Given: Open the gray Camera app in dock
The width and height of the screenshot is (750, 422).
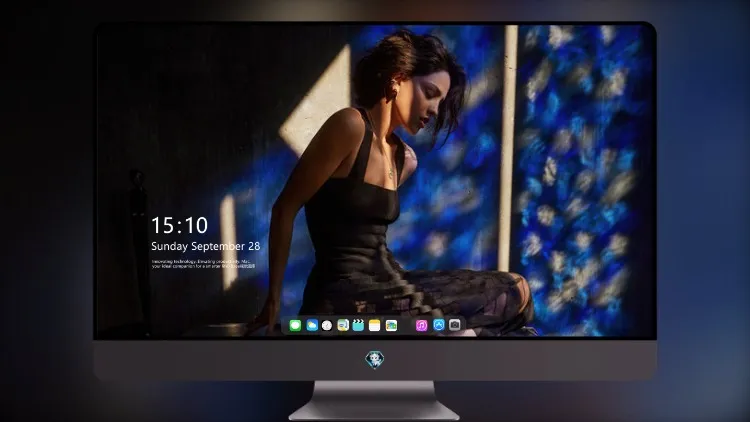Looking at the screenshot, I should click(x=455, y=325).
